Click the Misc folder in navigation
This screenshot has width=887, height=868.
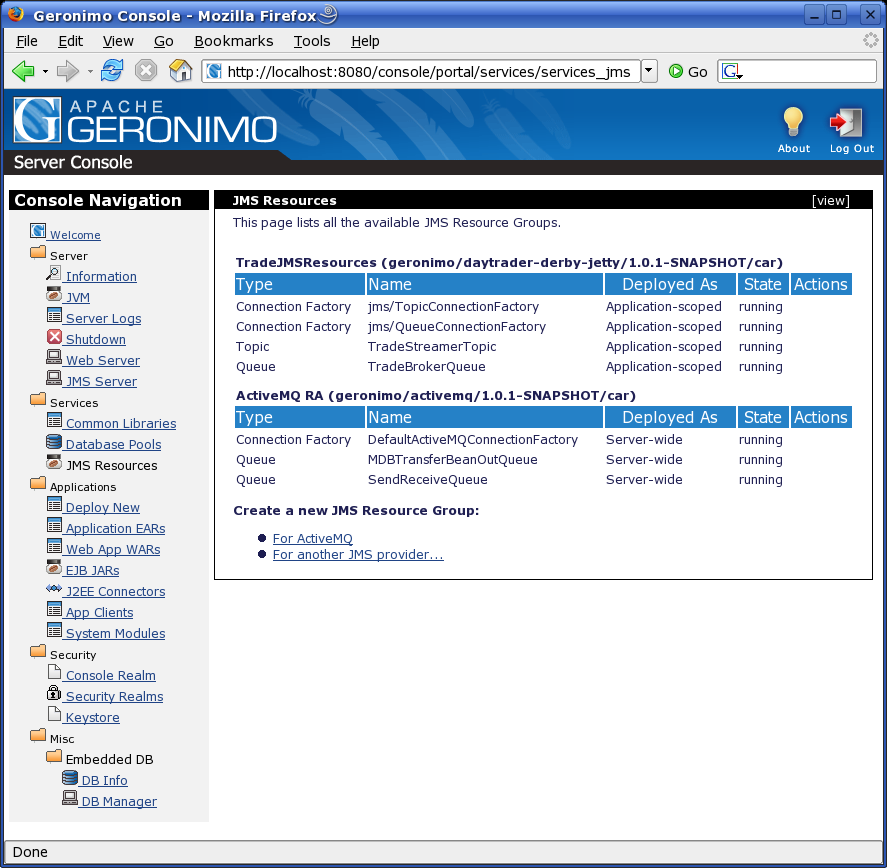[38, 735]
